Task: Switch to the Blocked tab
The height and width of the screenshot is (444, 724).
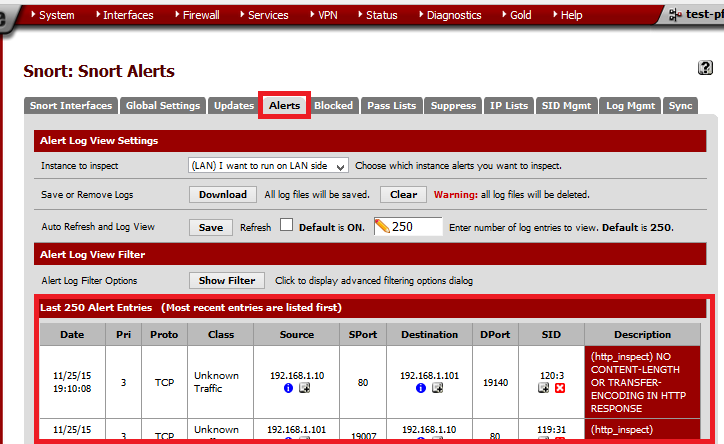Action: [x=333, y=105]
